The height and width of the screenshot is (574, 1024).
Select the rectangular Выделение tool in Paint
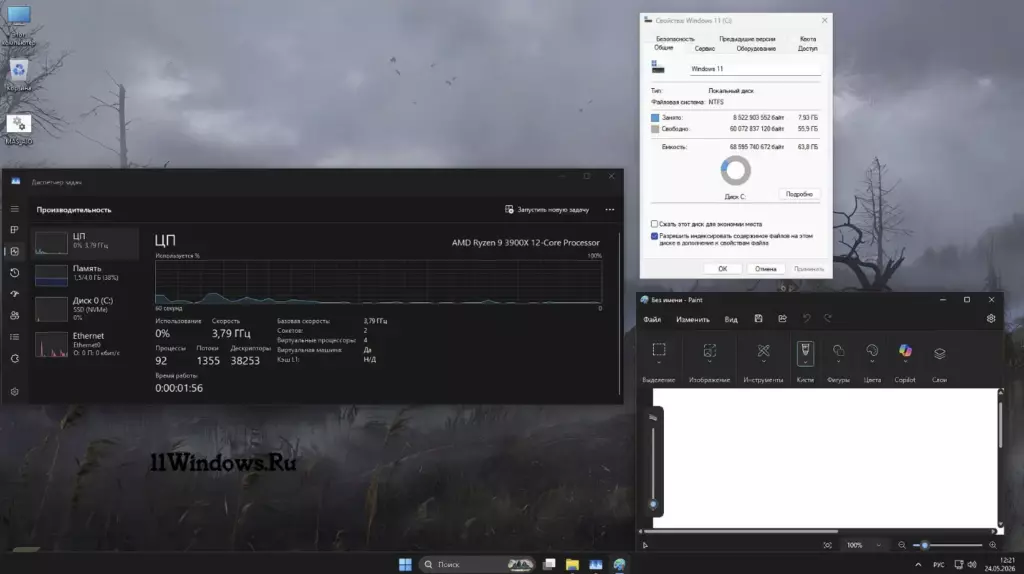(659, 349)
